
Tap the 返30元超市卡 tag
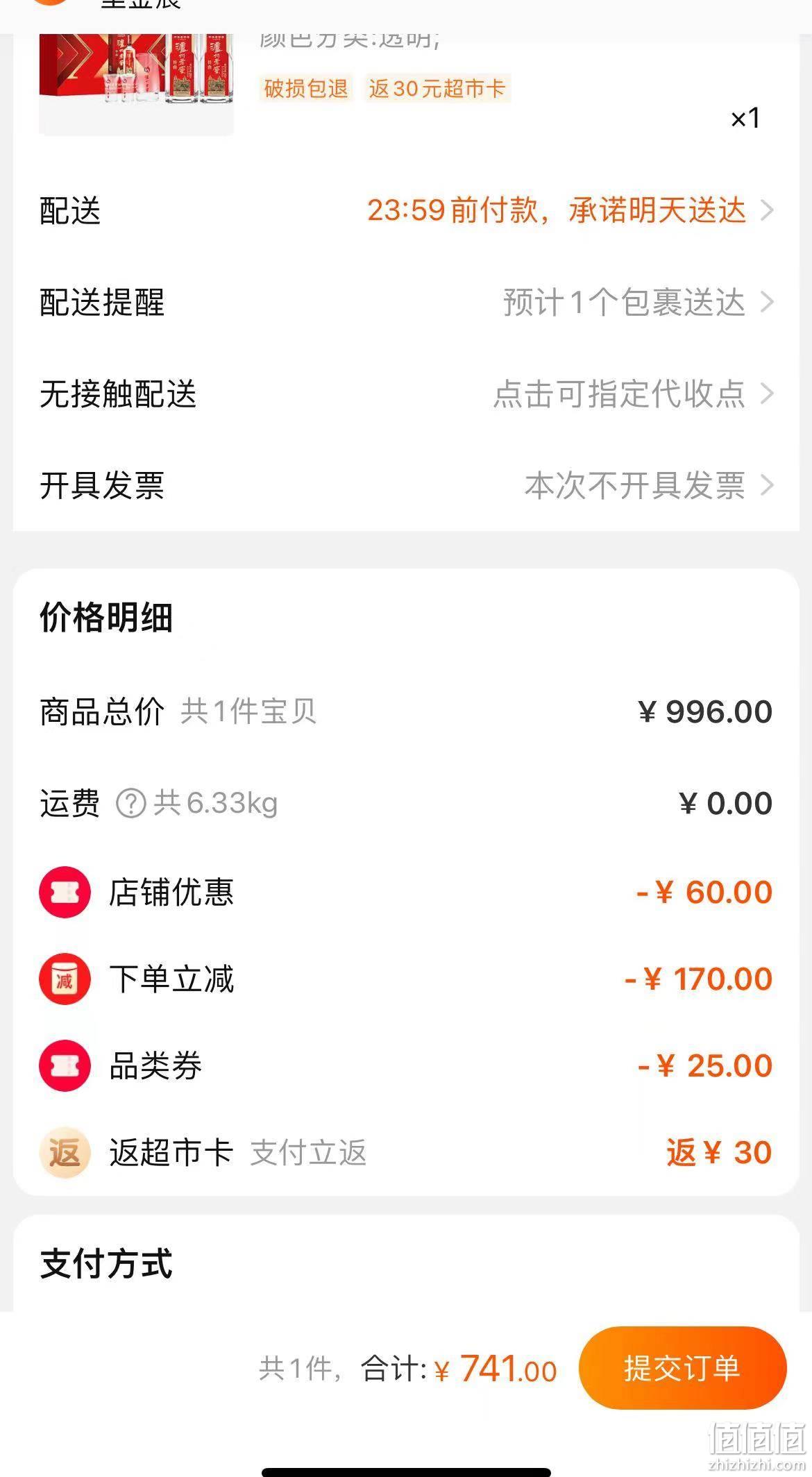tap(437, 88)
